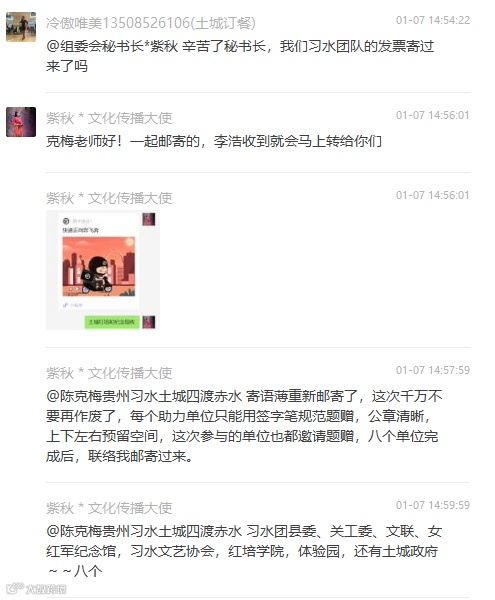Click the scooter courier illustration
Image resolution: width=495 pixels, height=600 pixels.
coord(99,267)
